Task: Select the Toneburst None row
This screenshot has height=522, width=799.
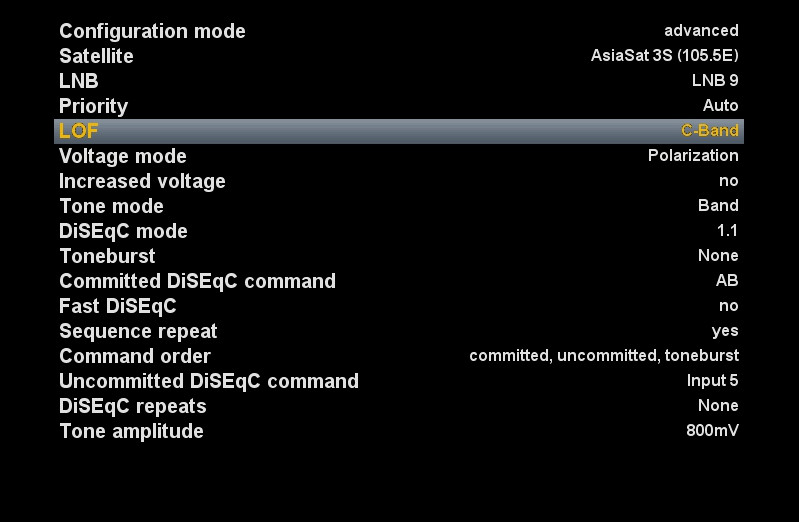Action: coord(399,256)
